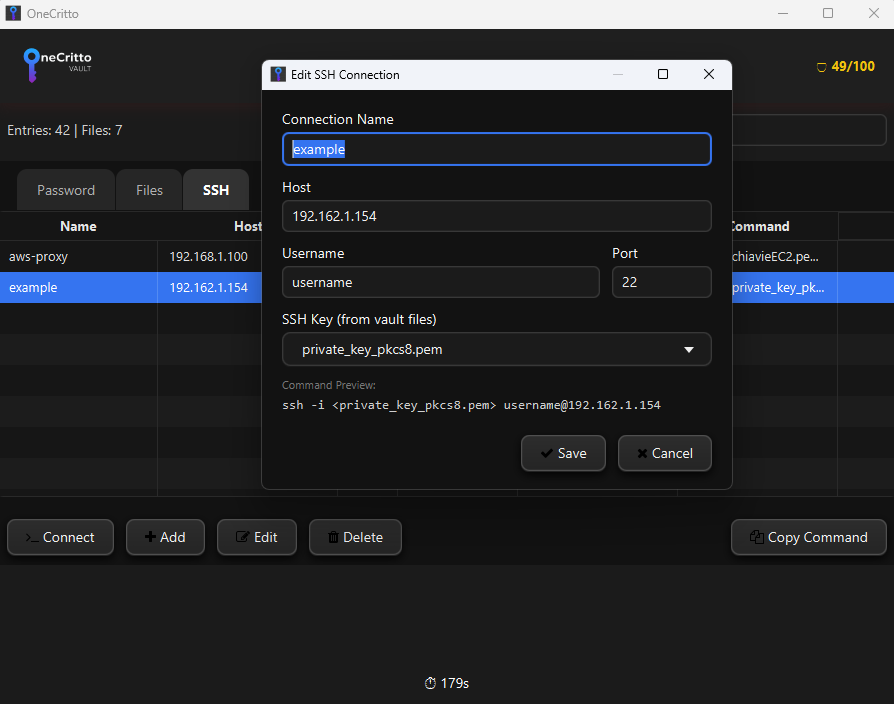The width and height of the screenshot is (894, 704).
Task: Click the timer icon next to 179s
Action: click(429, 683)
